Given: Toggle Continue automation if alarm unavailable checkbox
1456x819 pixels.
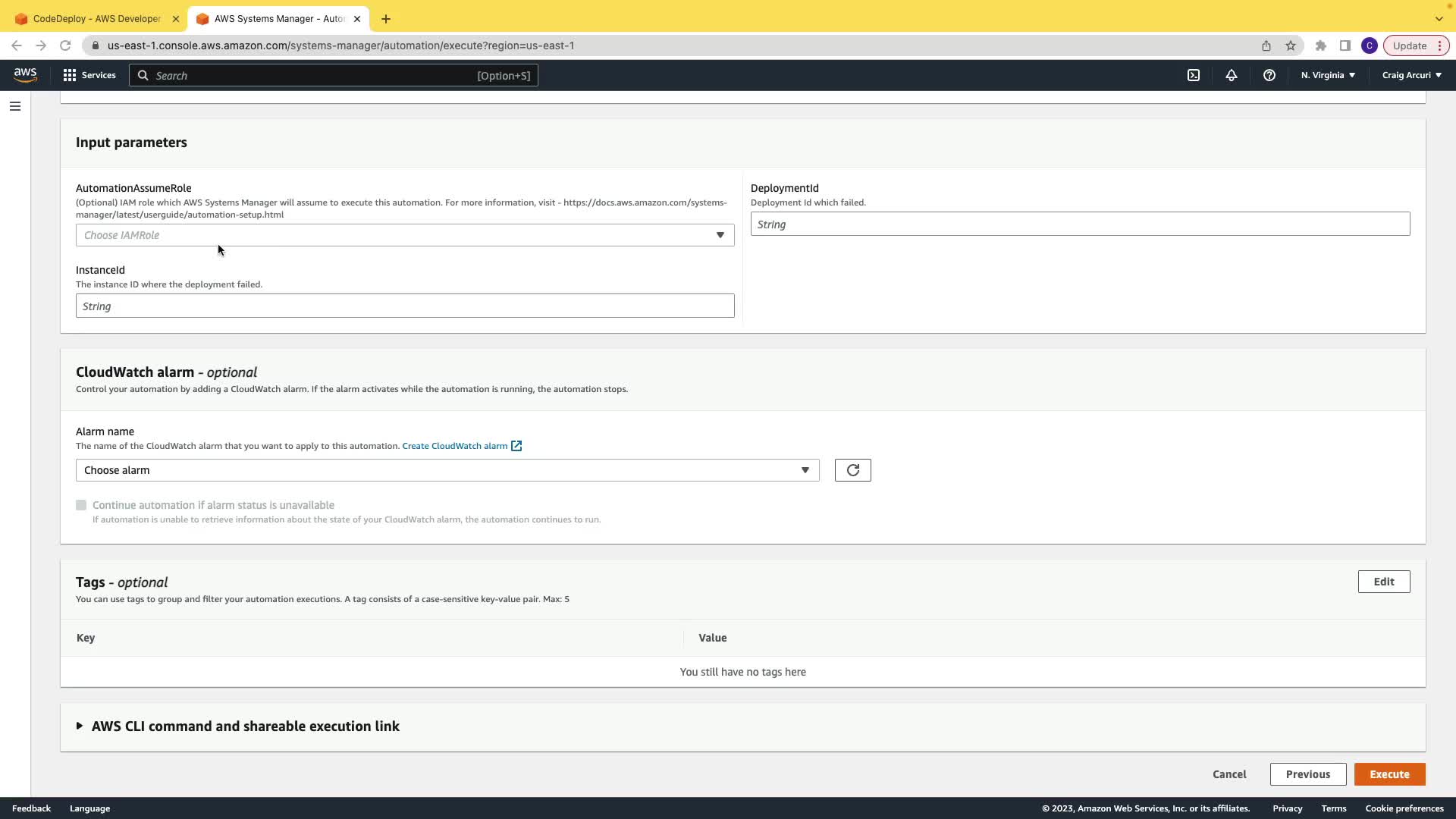Looking at the screenshot, I should click(81, 505).
